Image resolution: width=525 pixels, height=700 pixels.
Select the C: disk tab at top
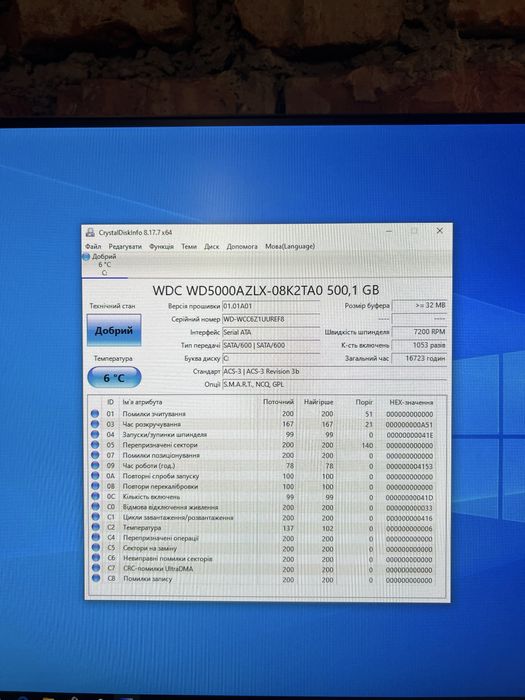pyautogui.click(x=104, y=265)
